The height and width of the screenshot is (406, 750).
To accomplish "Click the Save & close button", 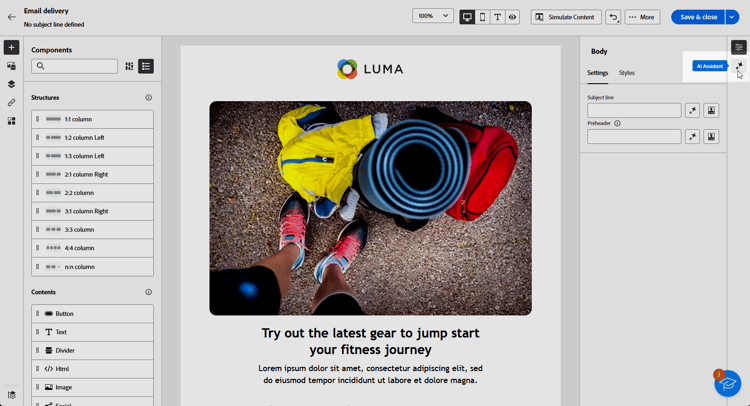I will pos(698,17).
